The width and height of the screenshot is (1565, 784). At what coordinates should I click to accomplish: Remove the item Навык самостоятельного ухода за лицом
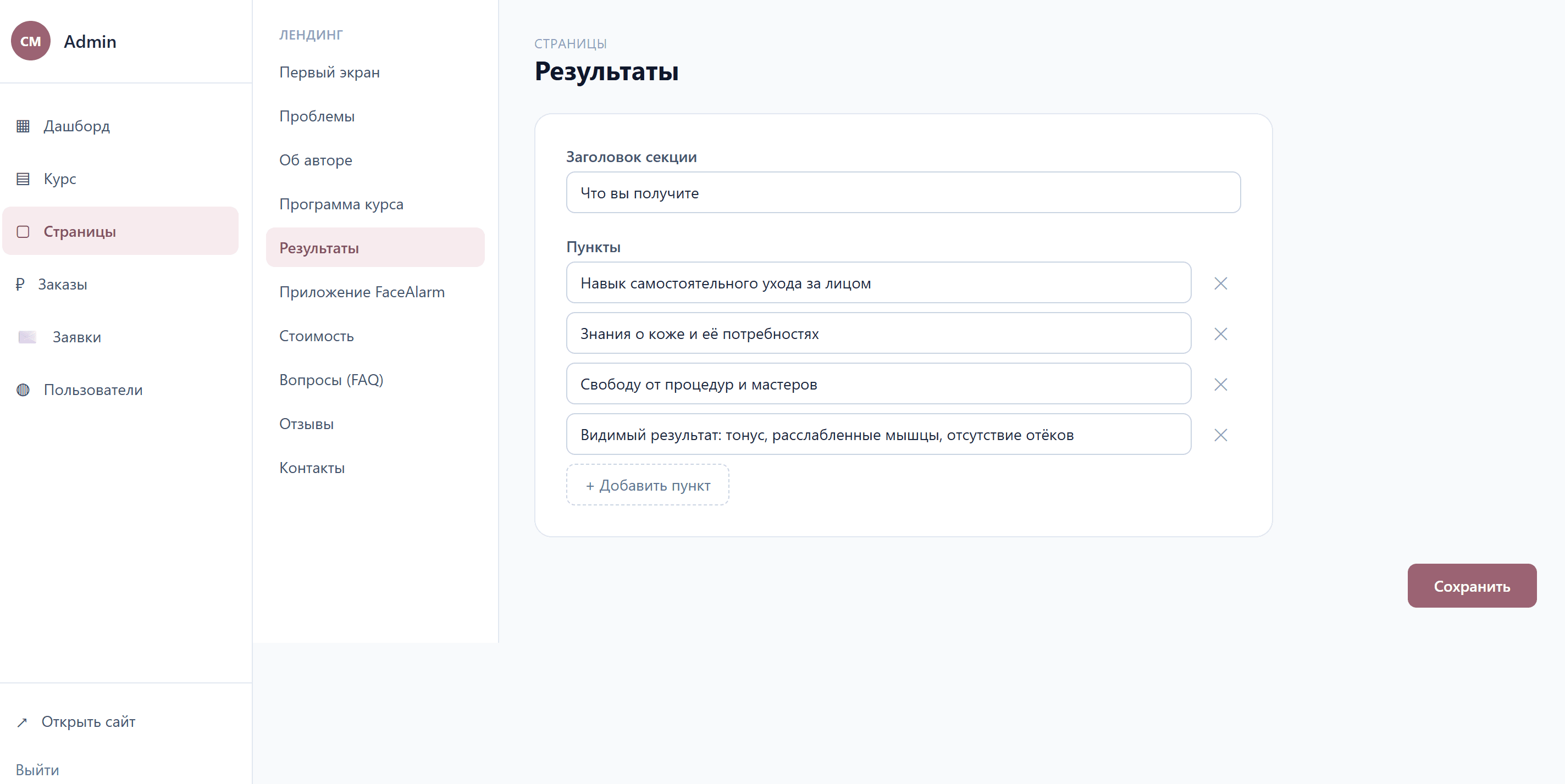tap(1220, 283)
